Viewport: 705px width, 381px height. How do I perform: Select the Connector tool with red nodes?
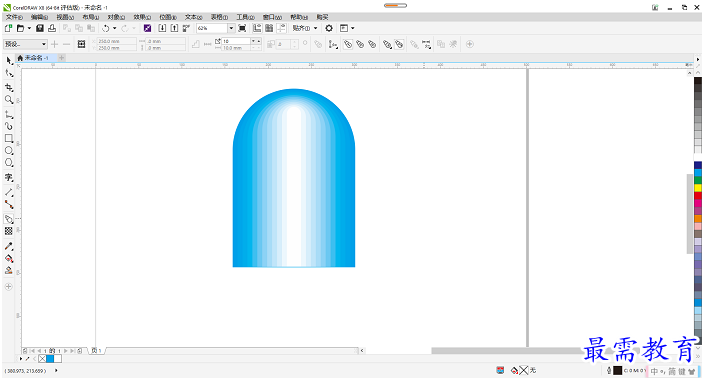tap(9, 205)
